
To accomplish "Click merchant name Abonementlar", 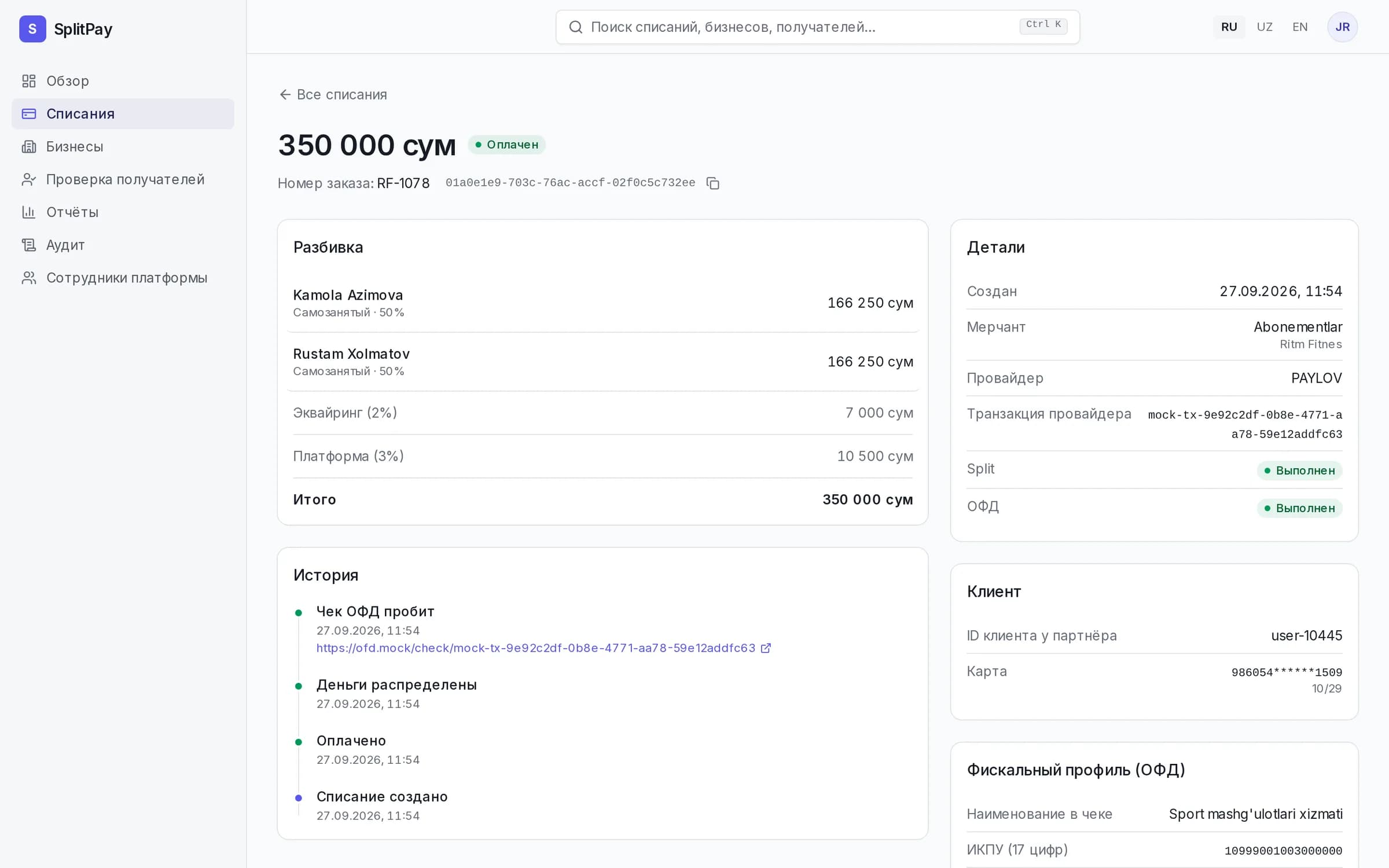I will (x=1298, y=327).
